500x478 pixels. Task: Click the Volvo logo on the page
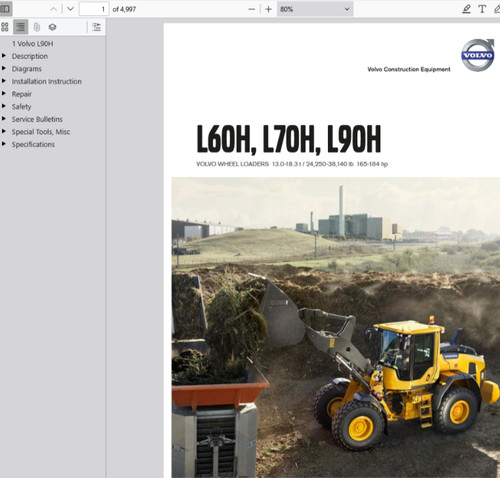click(x=477, y=55)
